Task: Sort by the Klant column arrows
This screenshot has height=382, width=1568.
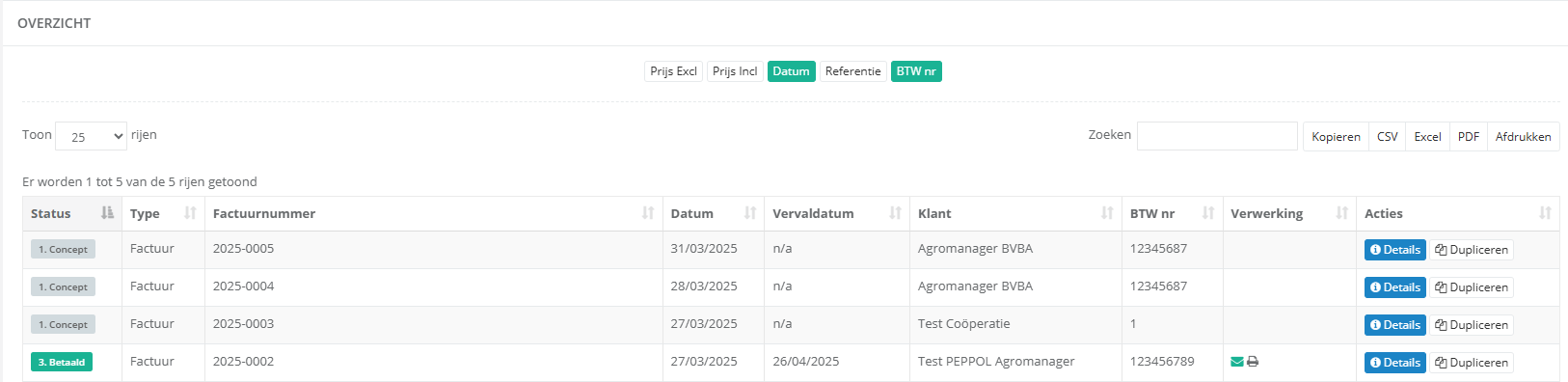Action: (1107, 213)
